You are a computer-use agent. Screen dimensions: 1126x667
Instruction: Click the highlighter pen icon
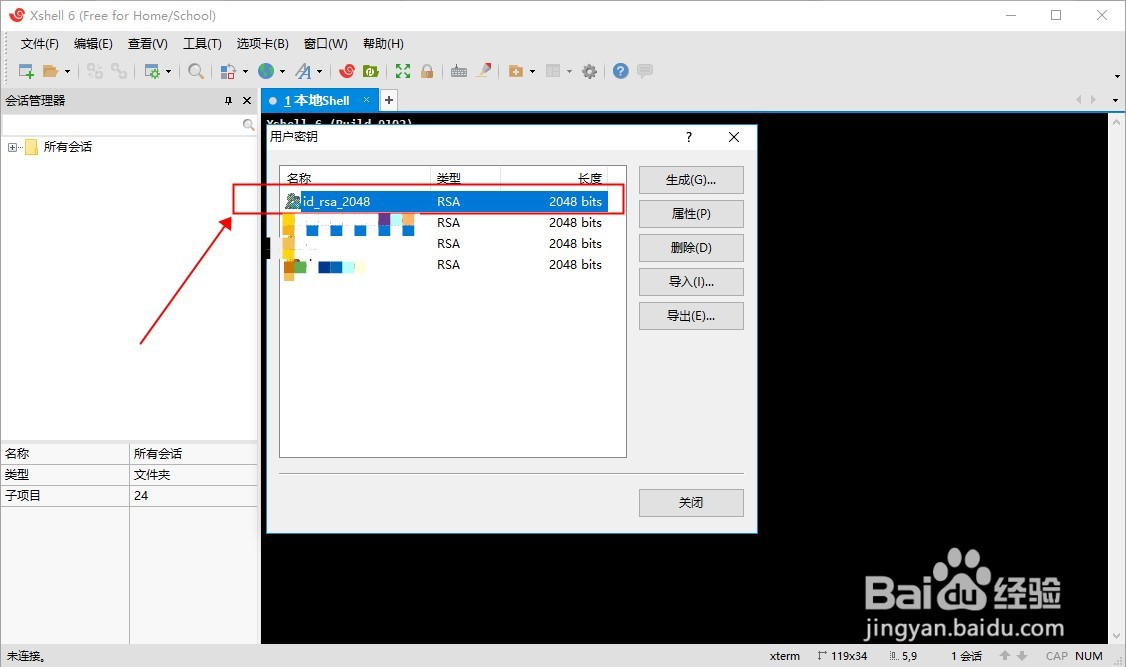tap(484, 70)
